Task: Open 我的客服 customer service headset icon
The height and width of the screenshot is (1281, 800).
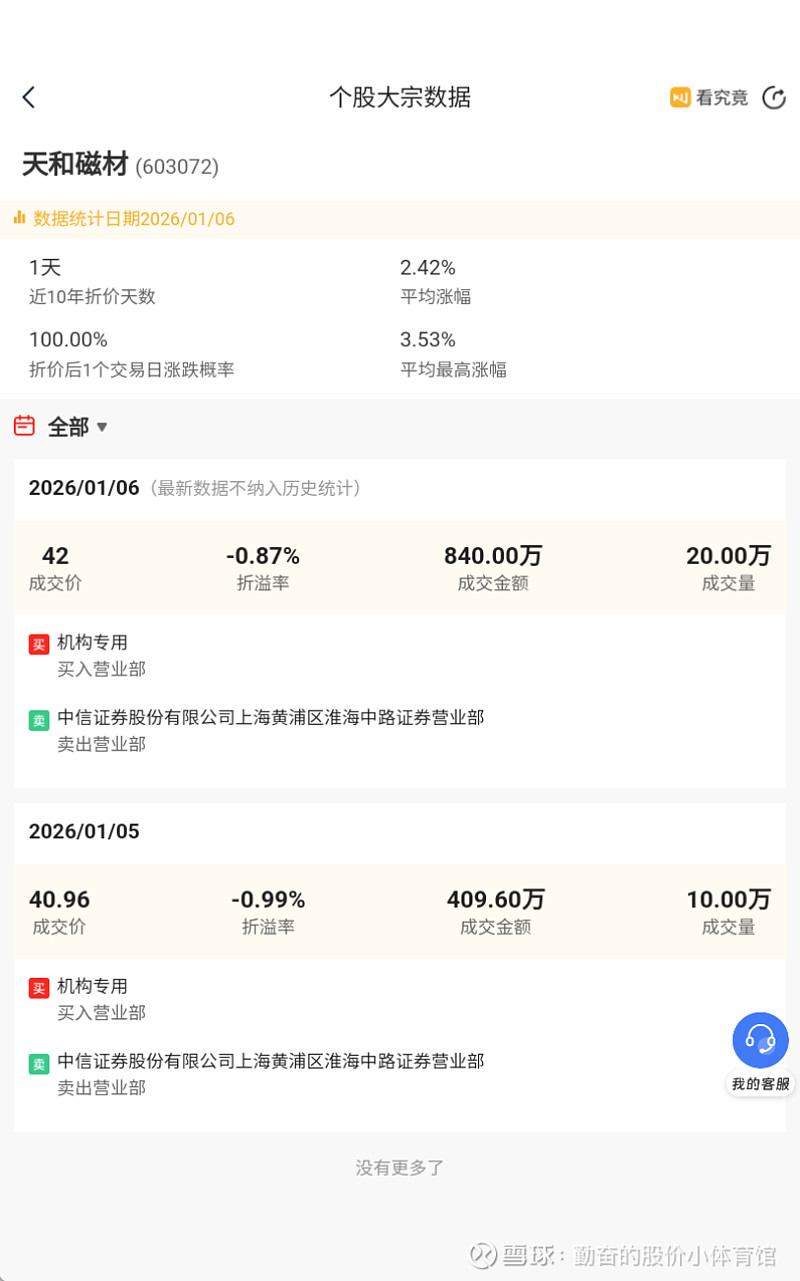Action: [x=760, y=1040]
